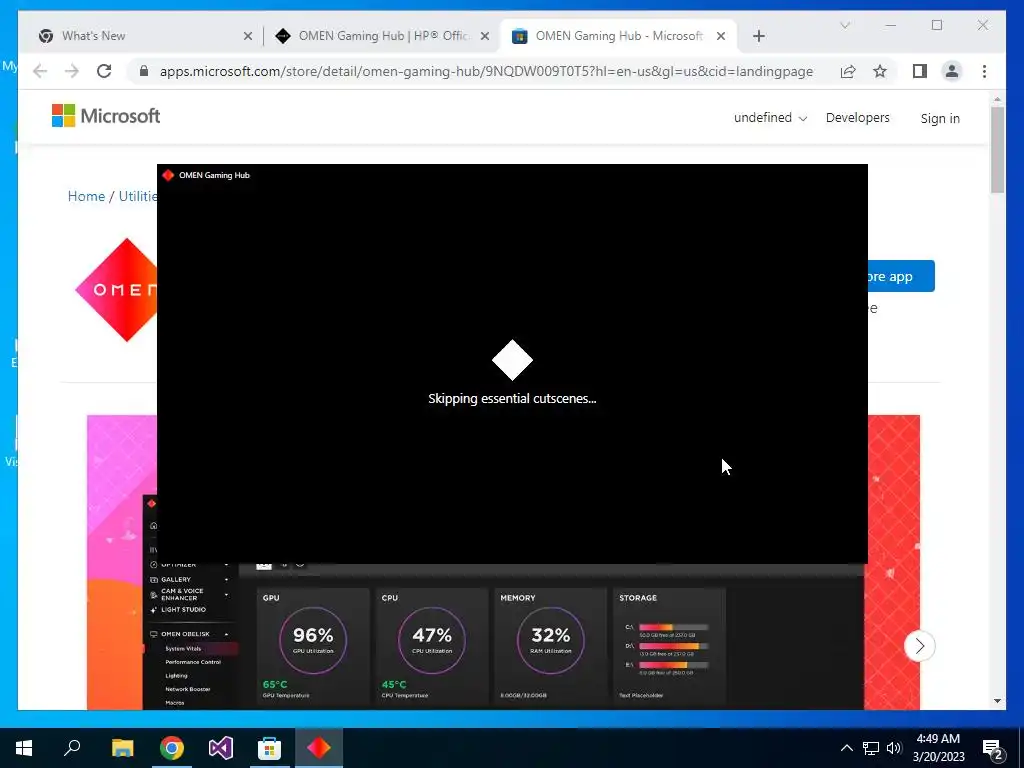The image size is (1024, 768).
Task: Bookmark this page with the star
Action: coord(880,71)
